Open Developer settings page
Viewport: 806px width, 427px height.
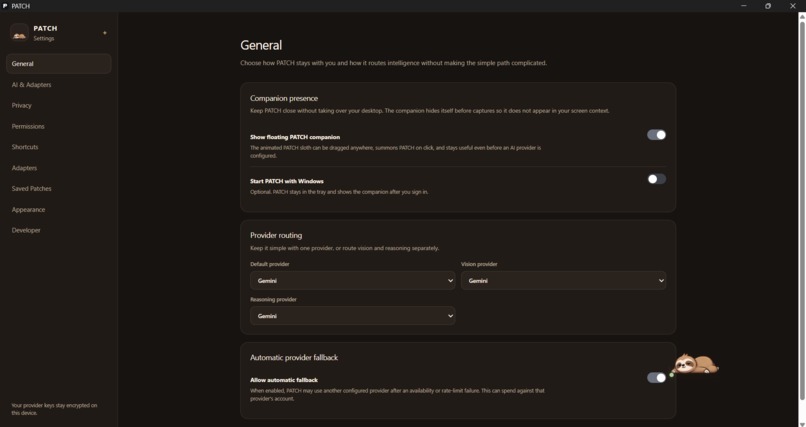pos(59,230)
